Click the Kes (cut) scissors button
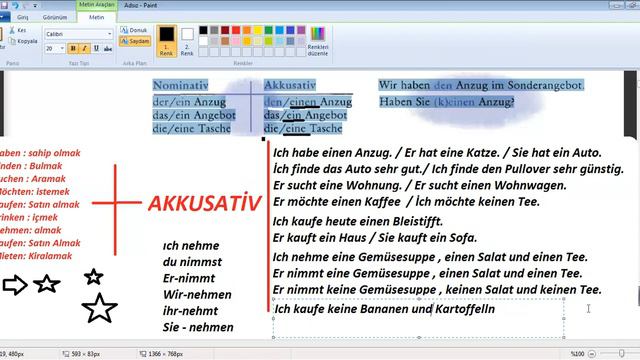Image resolution: width=640 pixels, height=360 pixels. point(18,30)
